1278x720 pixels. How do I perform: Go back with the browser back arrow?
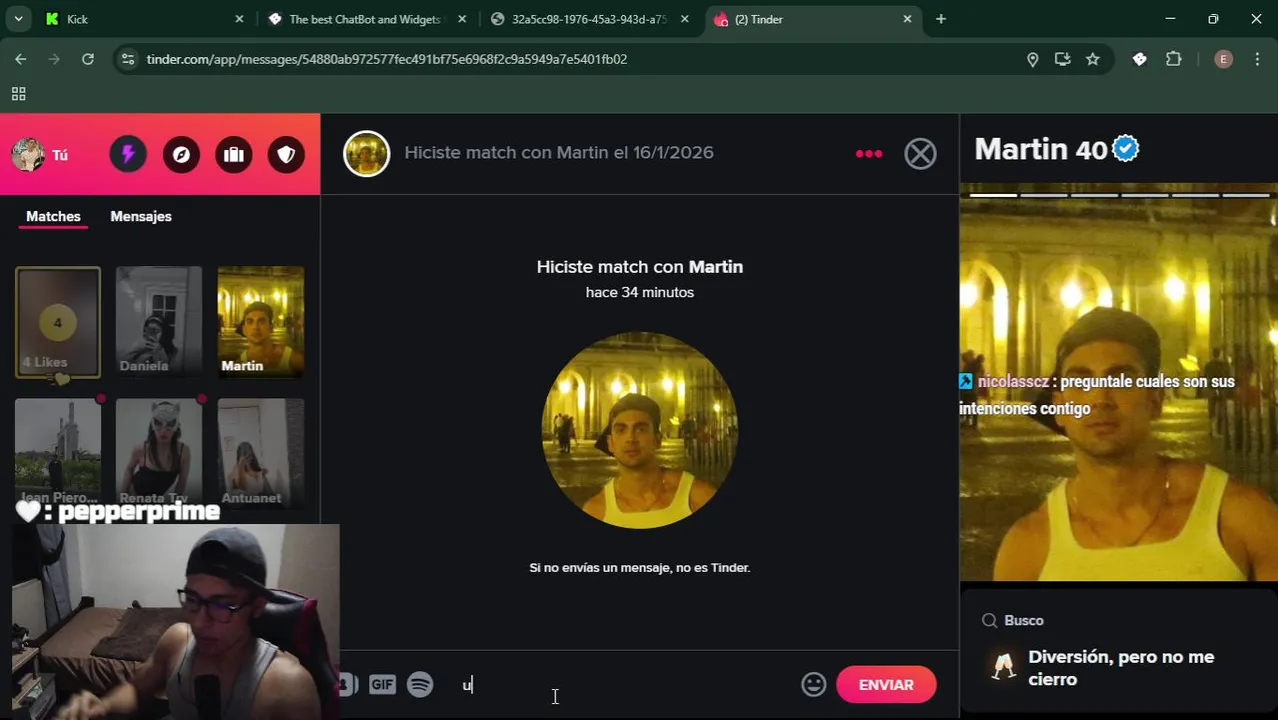point(21,59)
